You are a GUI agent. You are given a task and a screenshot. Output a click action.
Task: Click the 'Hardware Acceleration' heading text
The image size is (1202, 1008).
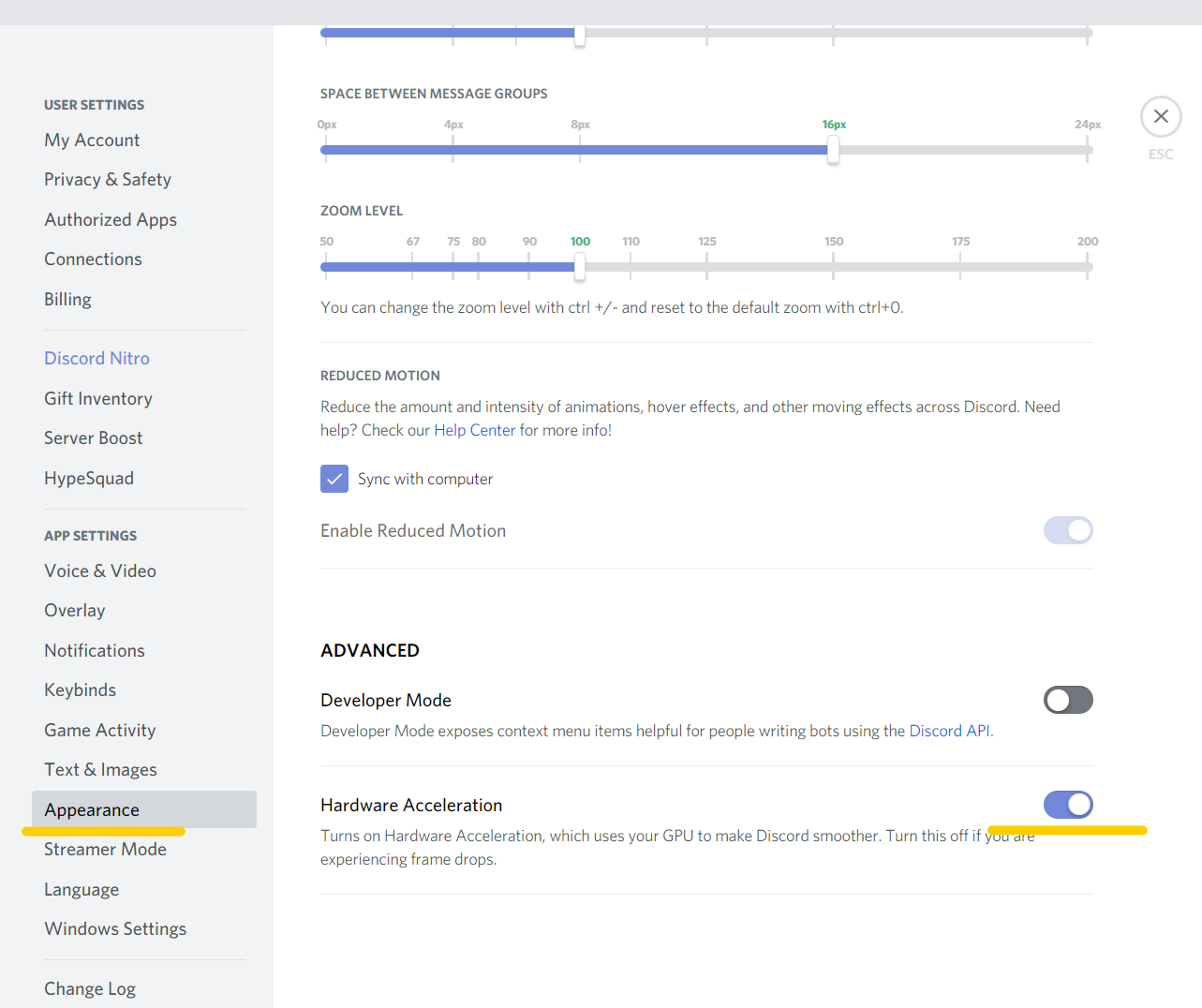coord(411,805)
